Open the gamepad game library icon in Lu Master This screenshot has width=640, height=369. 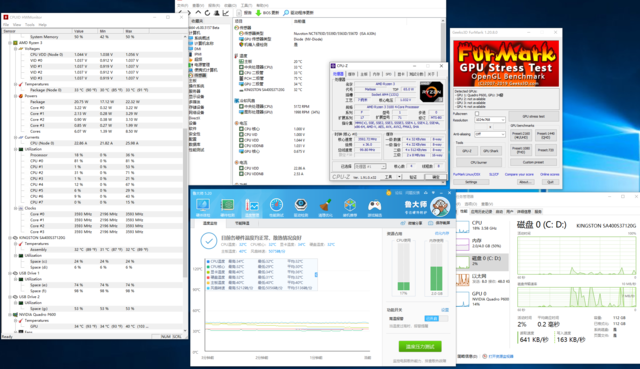coord(374,205)
